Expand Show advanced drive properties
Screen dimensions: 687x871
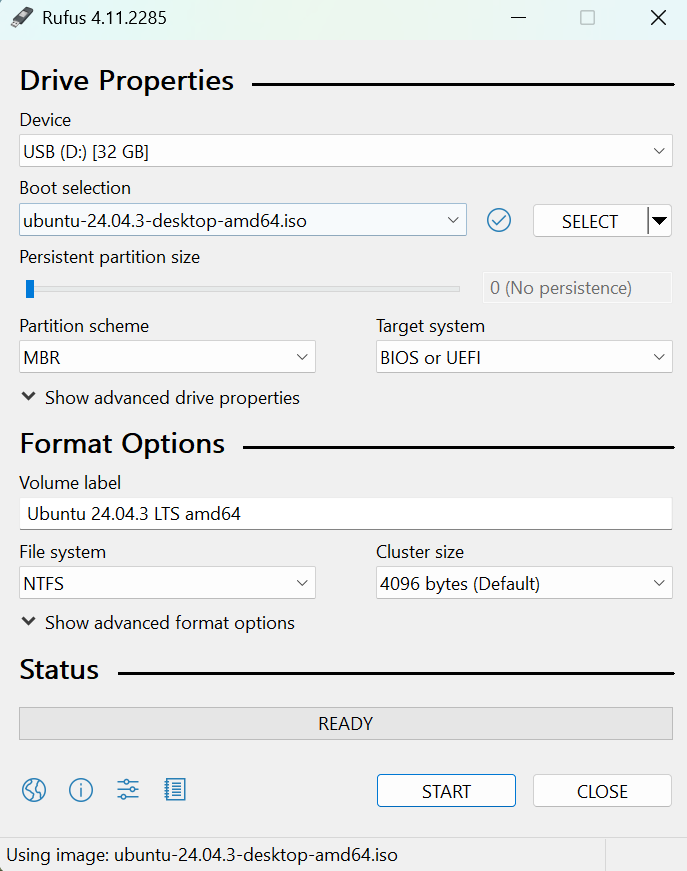[160, 398]
